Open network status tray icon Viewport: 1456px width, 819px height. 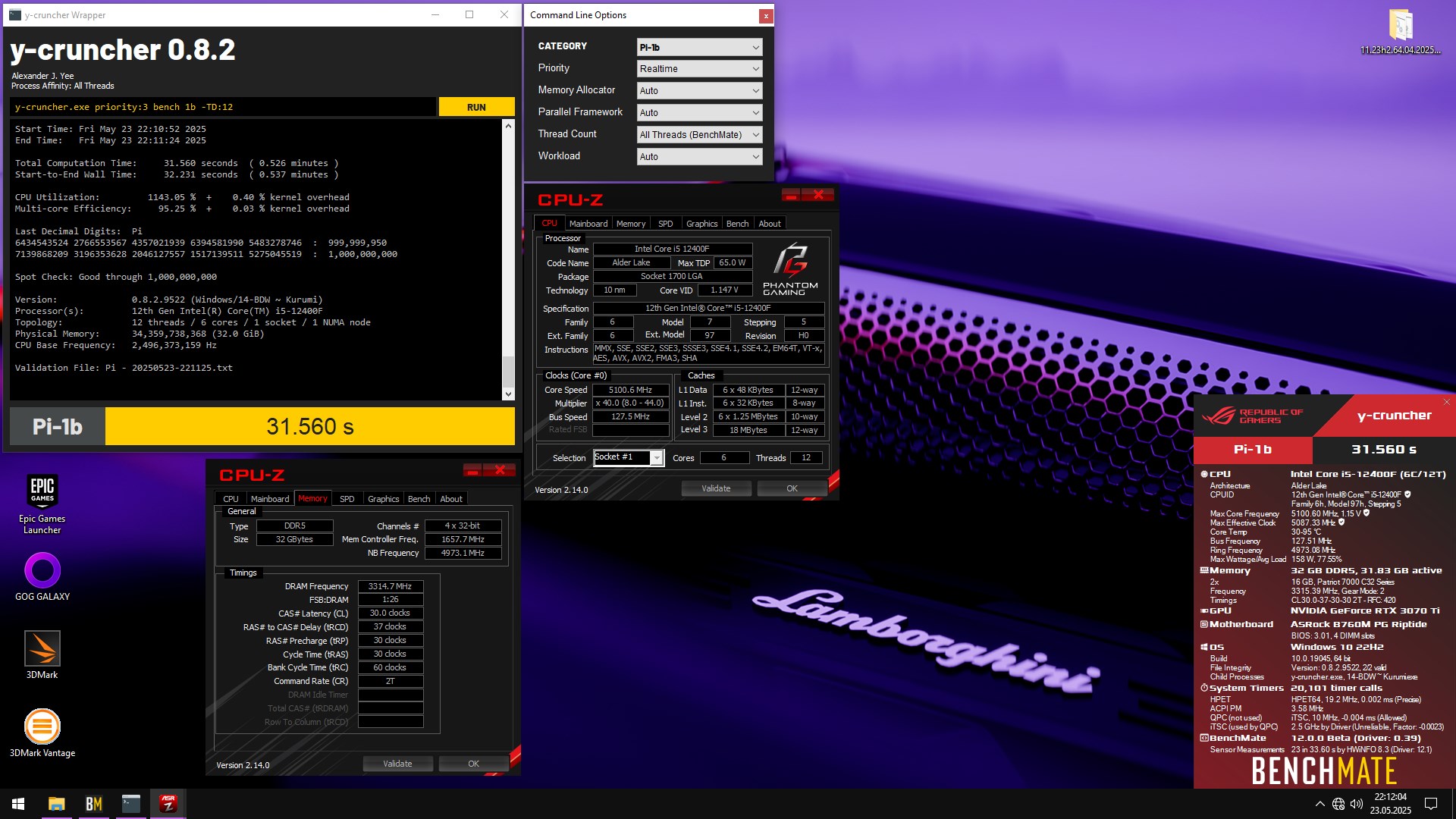coord(1338,804)
